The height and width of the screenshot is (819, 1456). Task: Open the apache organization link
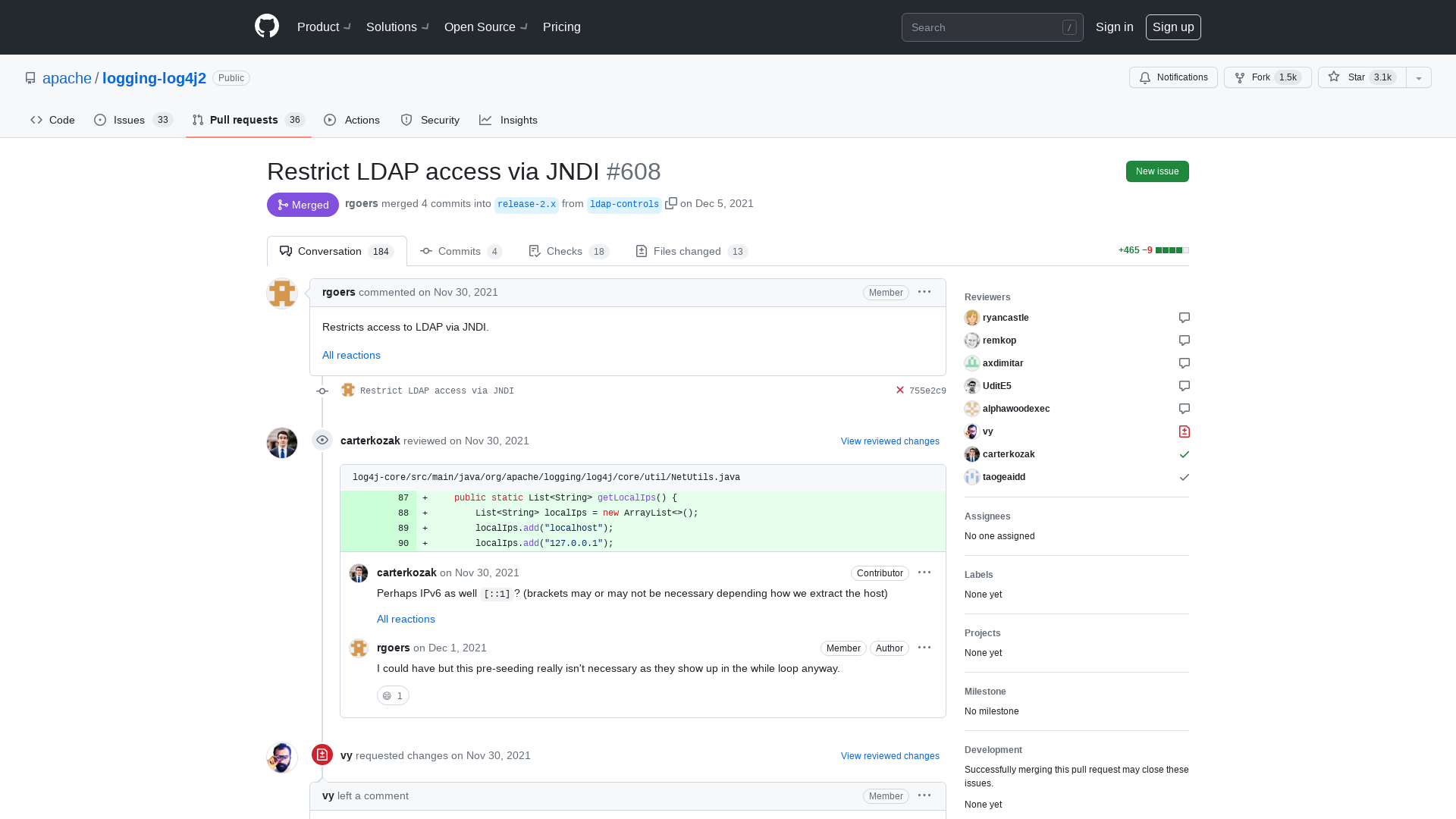click(x=67, y=78)
